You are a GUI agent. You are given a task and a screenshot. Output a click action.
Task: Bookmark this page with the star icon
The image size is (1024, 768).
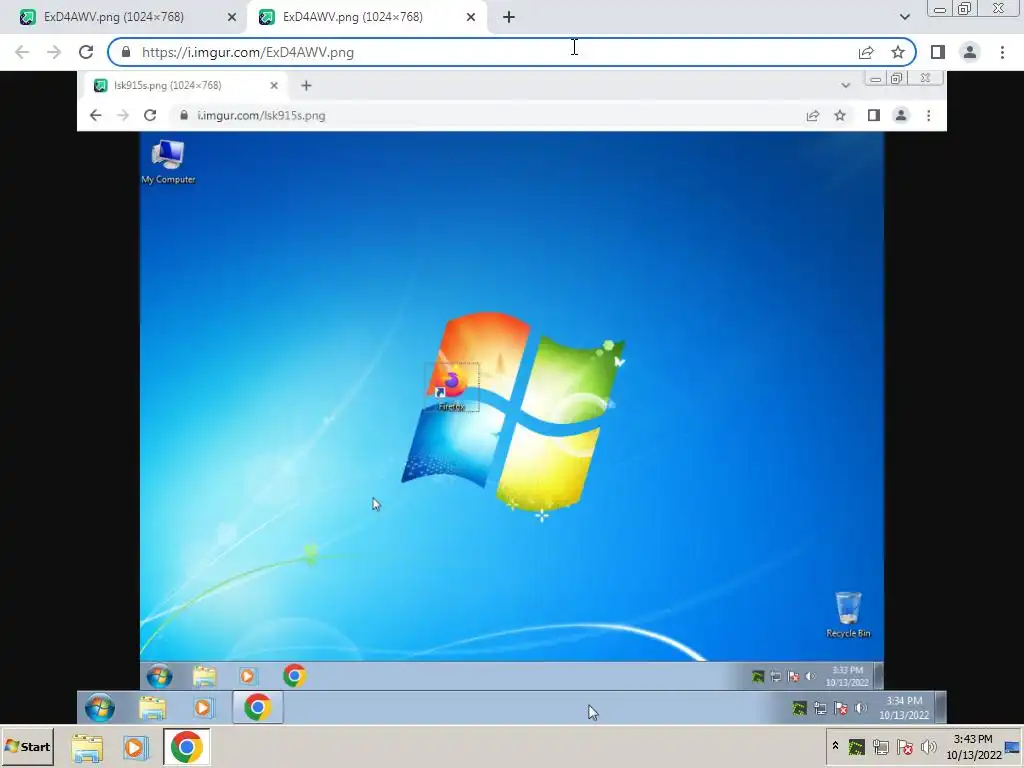click(898, 52)
